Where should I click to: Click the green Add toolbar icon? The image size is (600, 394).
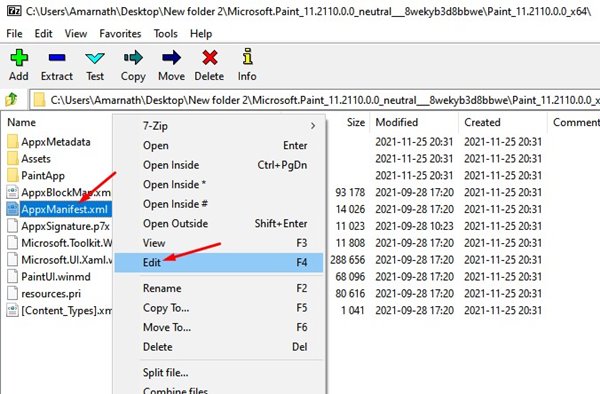pos(19,58)
